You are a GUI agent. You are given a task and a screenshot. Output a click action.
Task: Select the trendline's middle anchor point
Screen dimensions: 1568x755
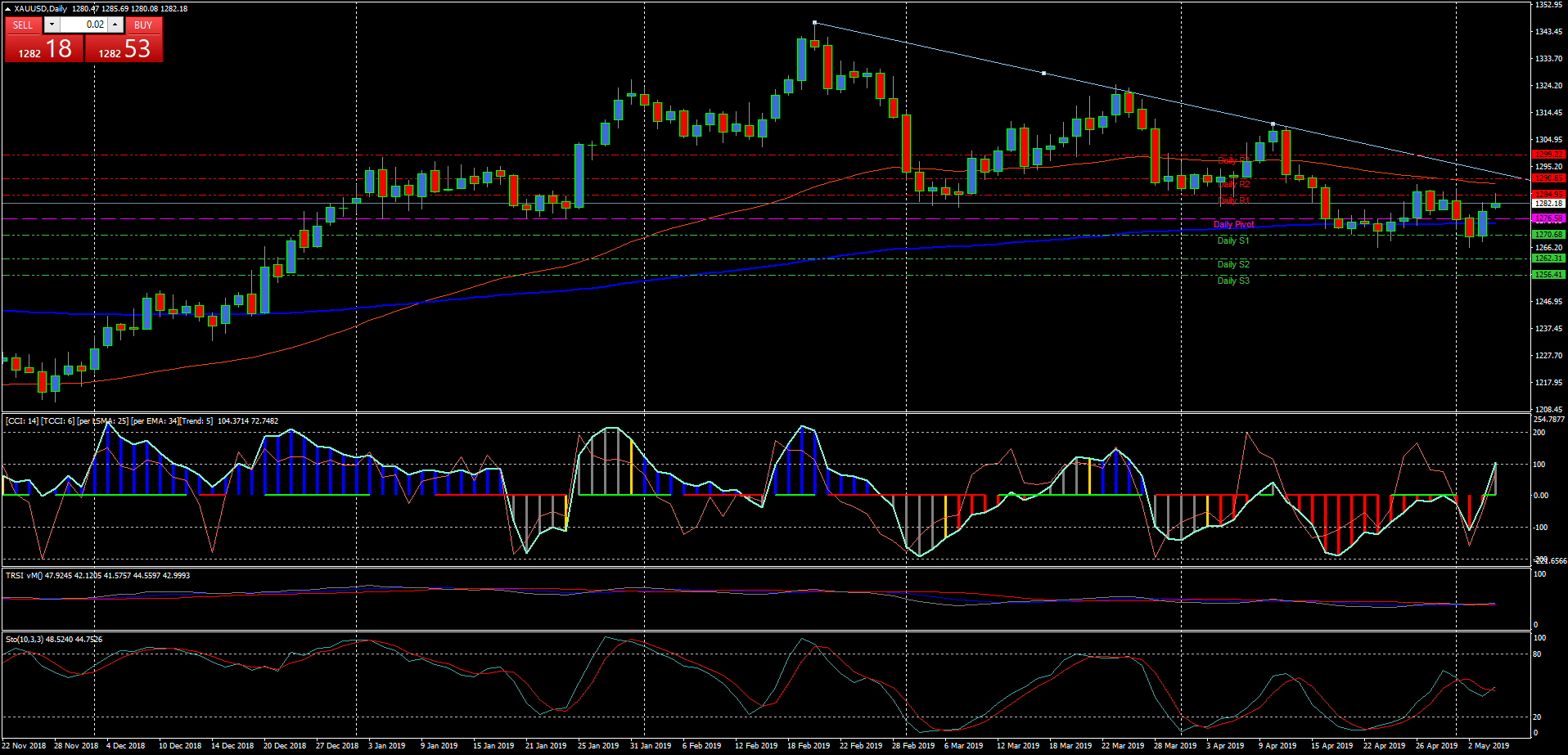pyautogui.click(x=1043, y=73)
